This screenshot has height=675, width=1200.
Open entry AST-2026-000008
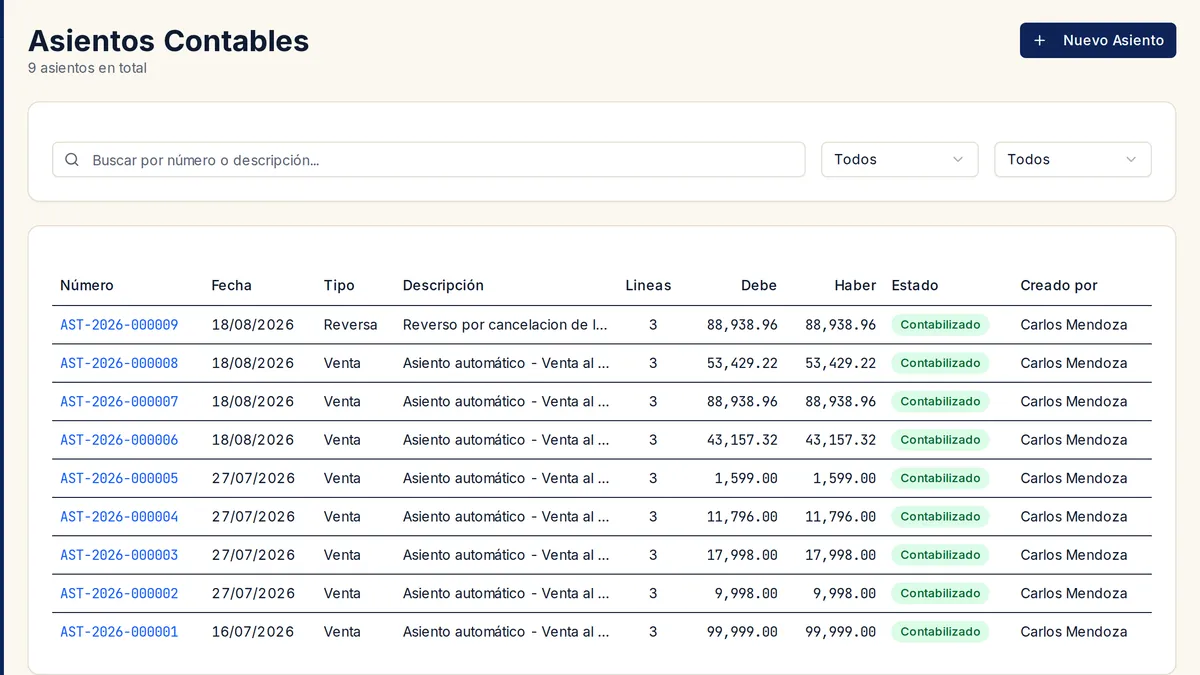click(119, 363)
